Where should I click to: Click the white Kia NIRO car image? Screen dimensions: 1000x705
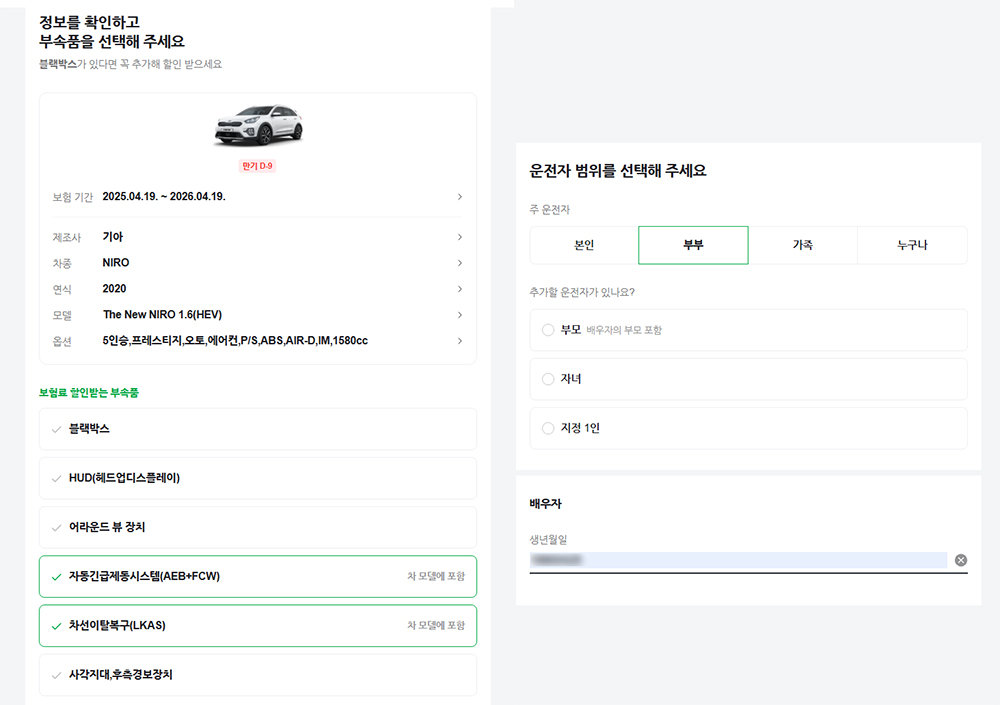(257, 125)
